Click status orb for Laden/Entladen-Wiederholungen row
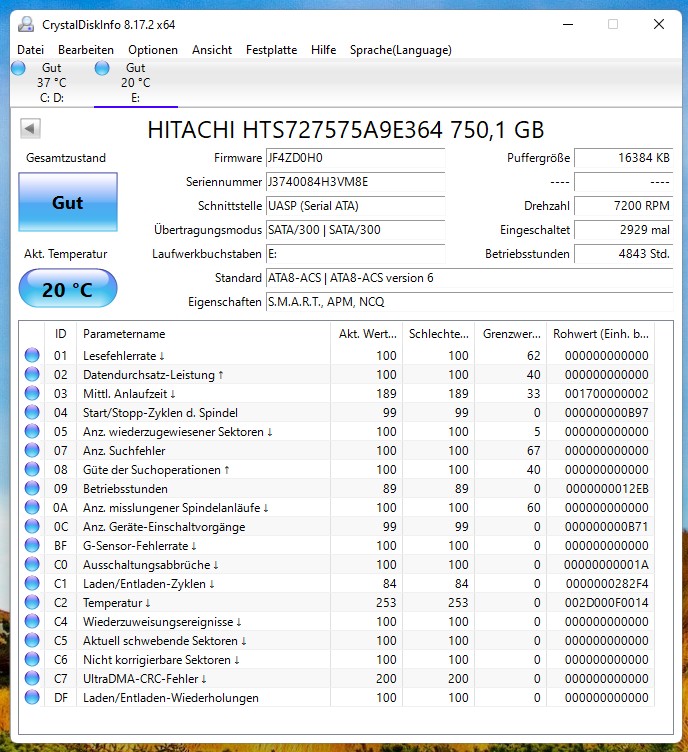Viewport: 688px width, 752px height. (32, 697)
